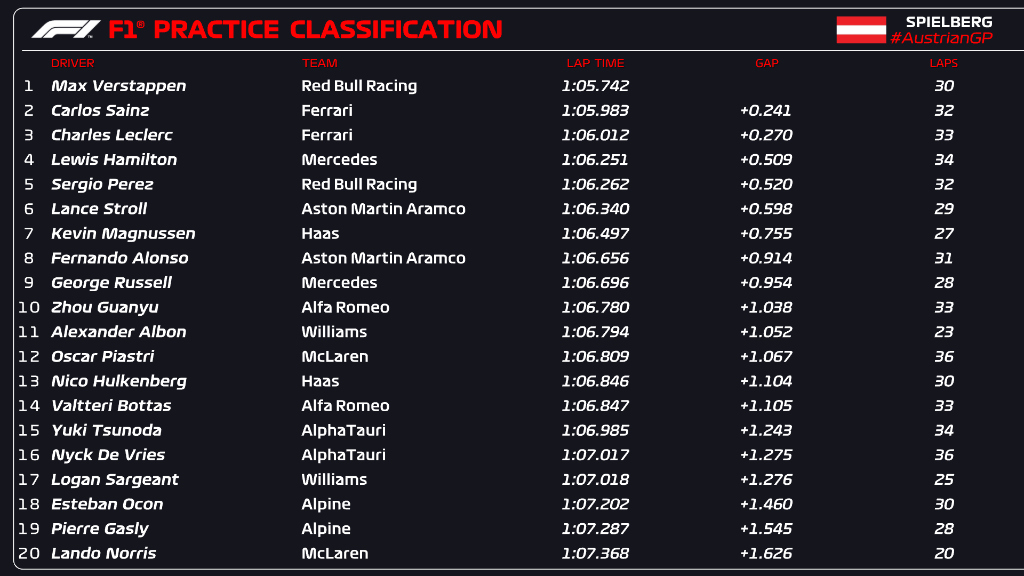Select Oscar Piastri in position 12
Viewport: 1024px width, 576px height.
pos(103,357)
